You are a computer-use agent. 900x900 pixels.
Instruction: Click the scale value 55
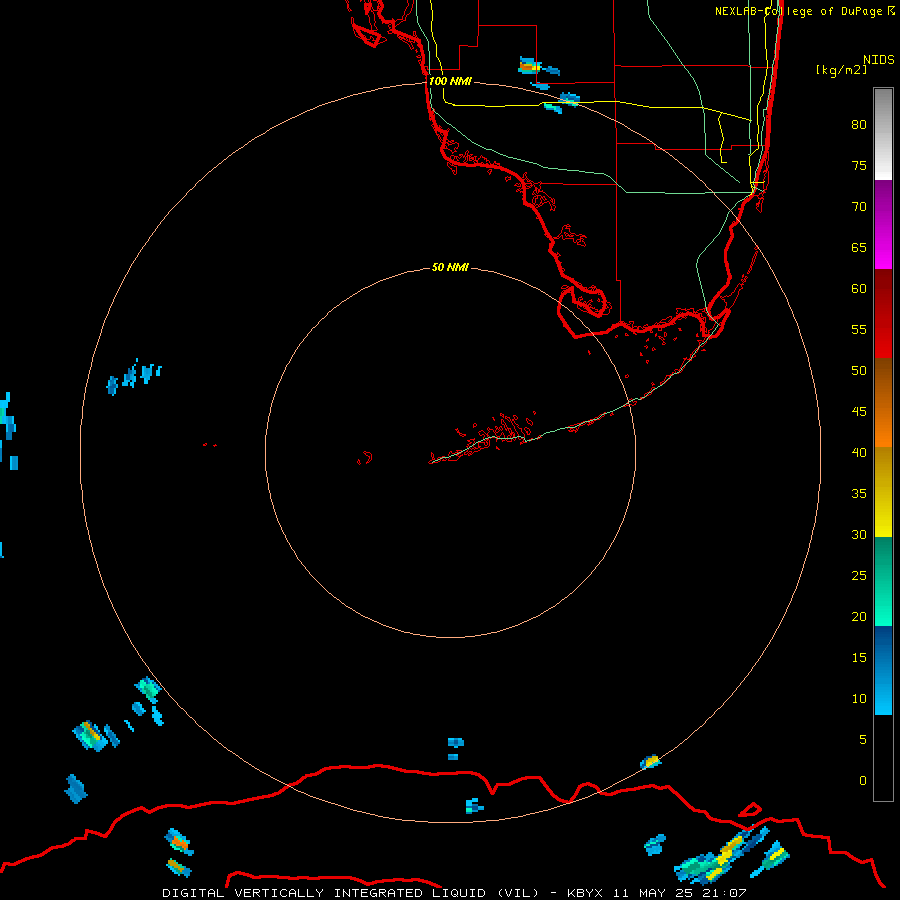pyautogui.click(x=859, y=329)
